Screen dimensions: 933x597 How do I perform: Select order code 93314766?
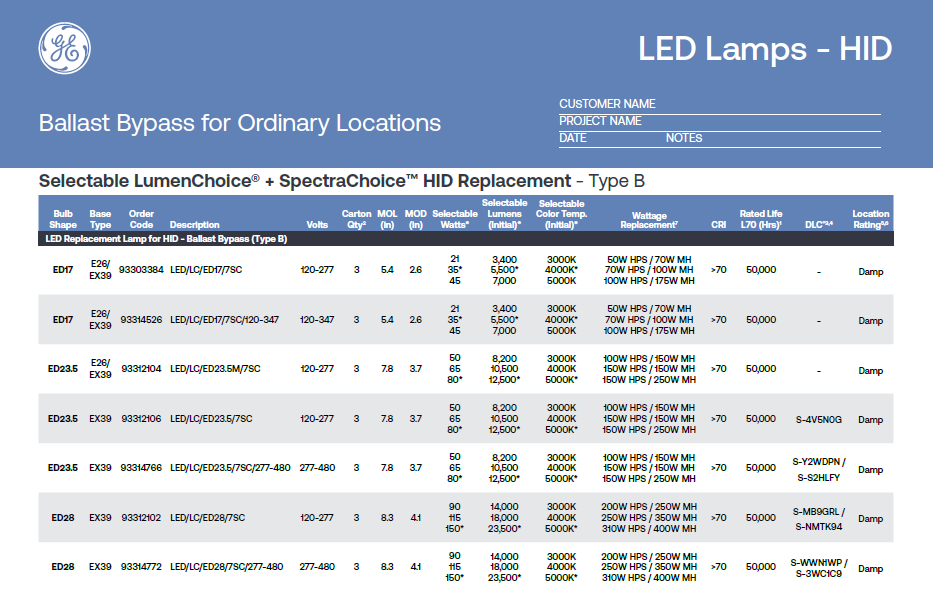(141, 468)
